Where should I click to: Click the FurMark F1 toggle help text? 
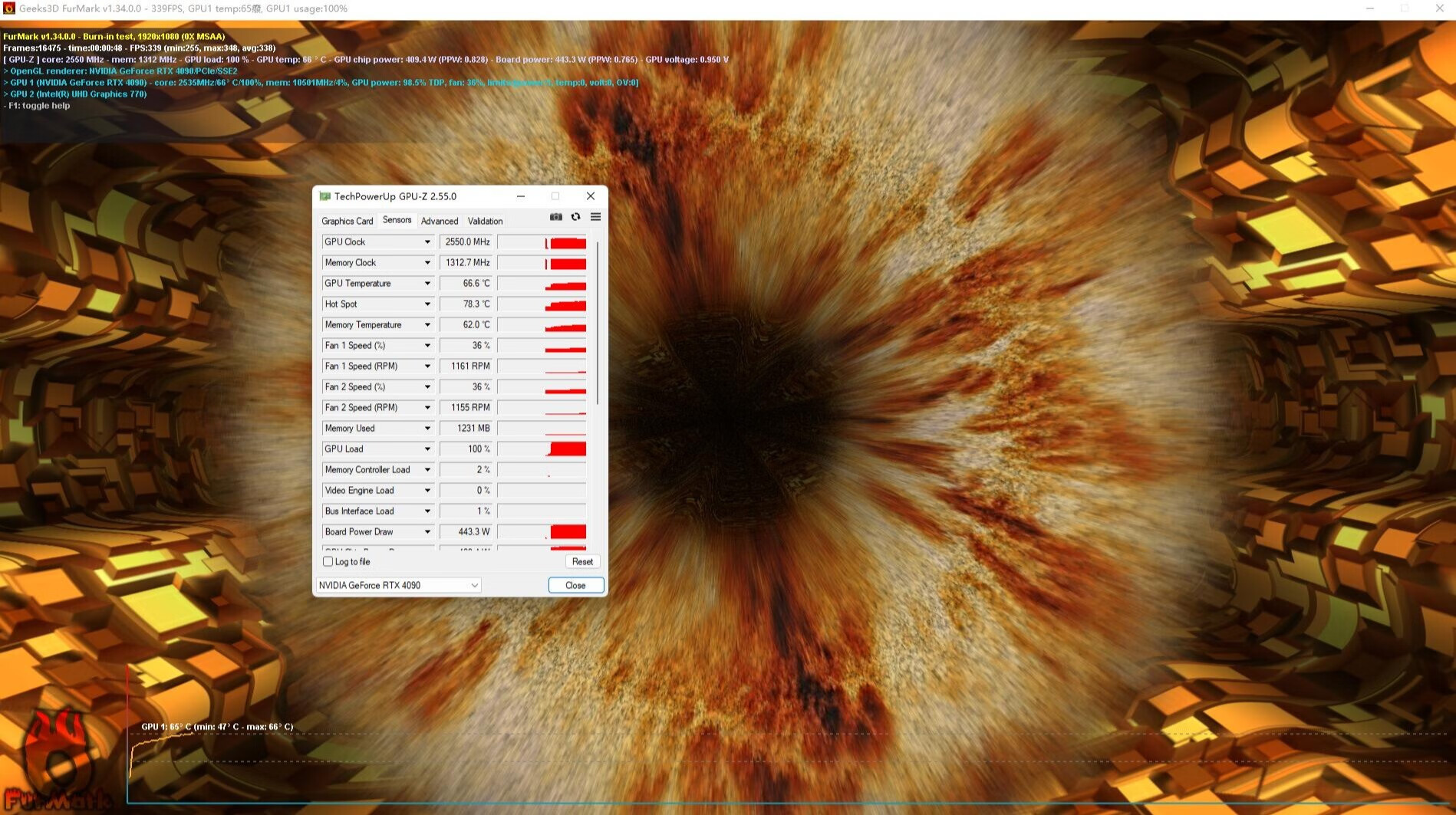pos(38,106)
